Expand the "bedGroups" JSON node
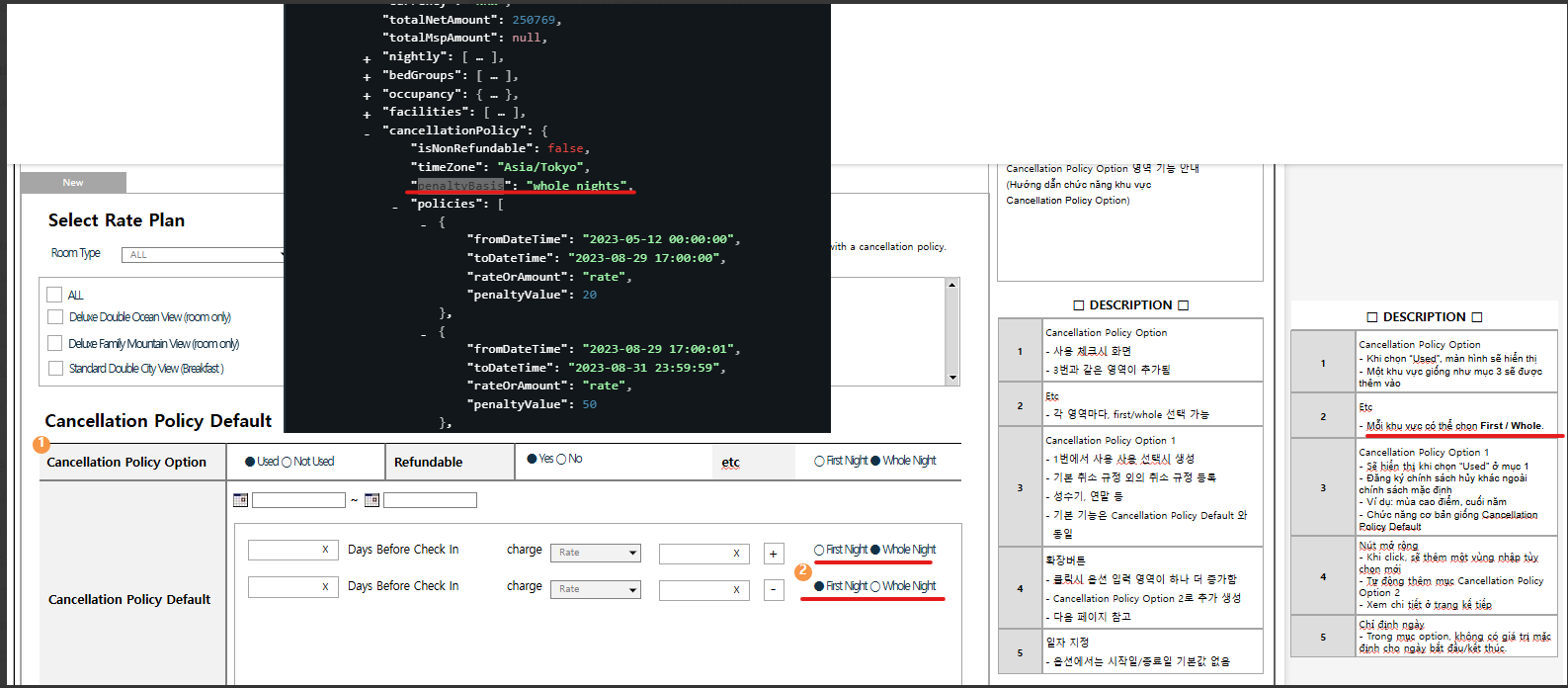This screenshot has height=688, width=1568. pyautogui.click(x=368, y=77)
